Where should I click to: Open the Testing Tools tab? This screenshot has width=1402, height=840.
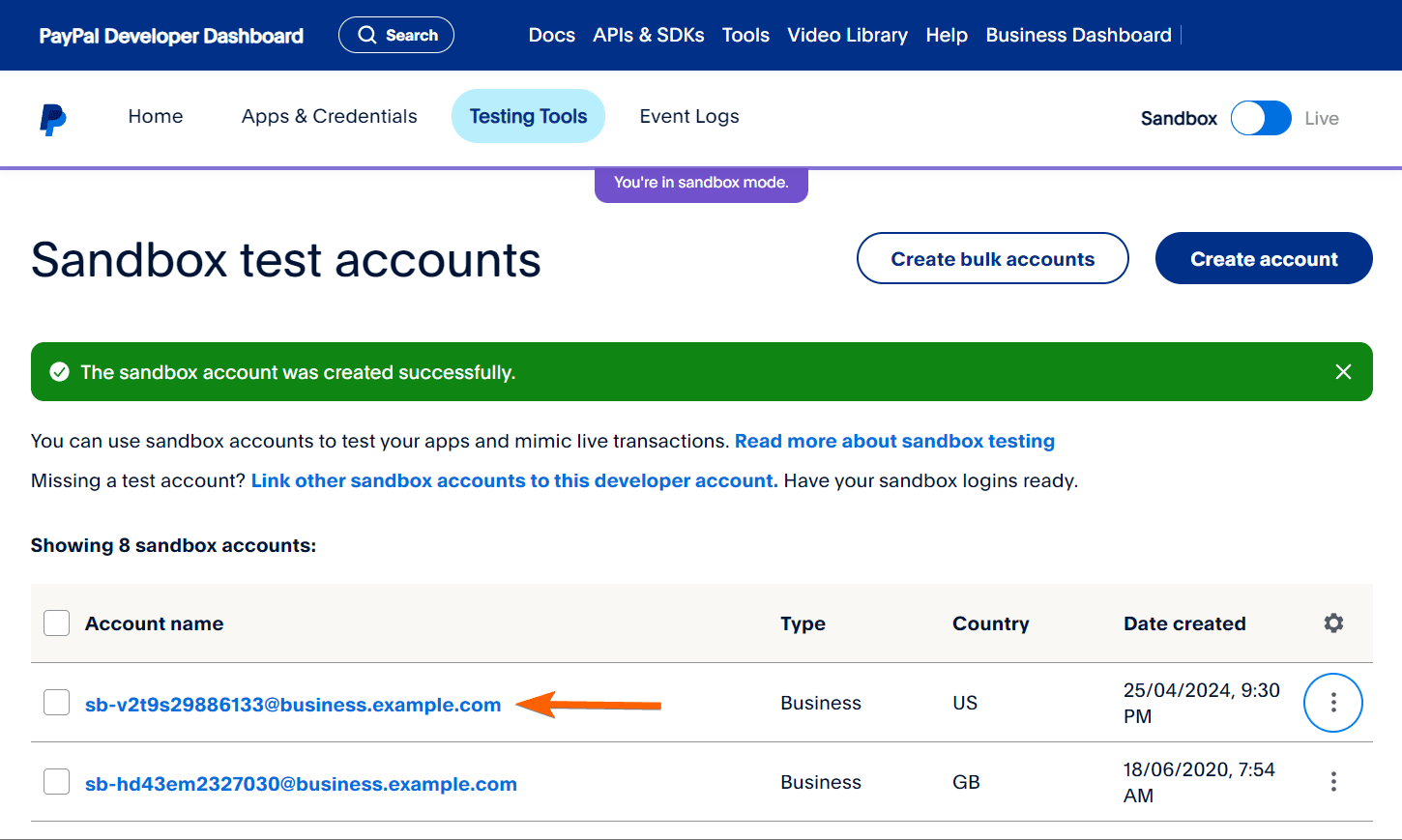[528, 117]
